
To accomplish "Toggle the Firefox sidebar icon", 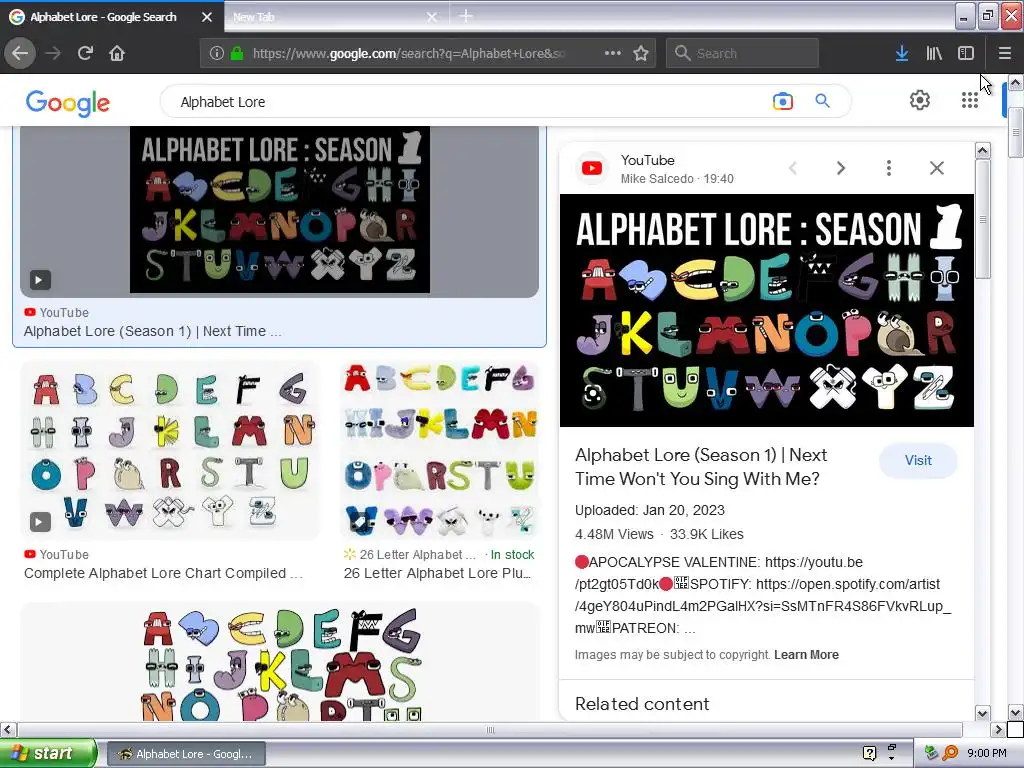I will 966,53.
